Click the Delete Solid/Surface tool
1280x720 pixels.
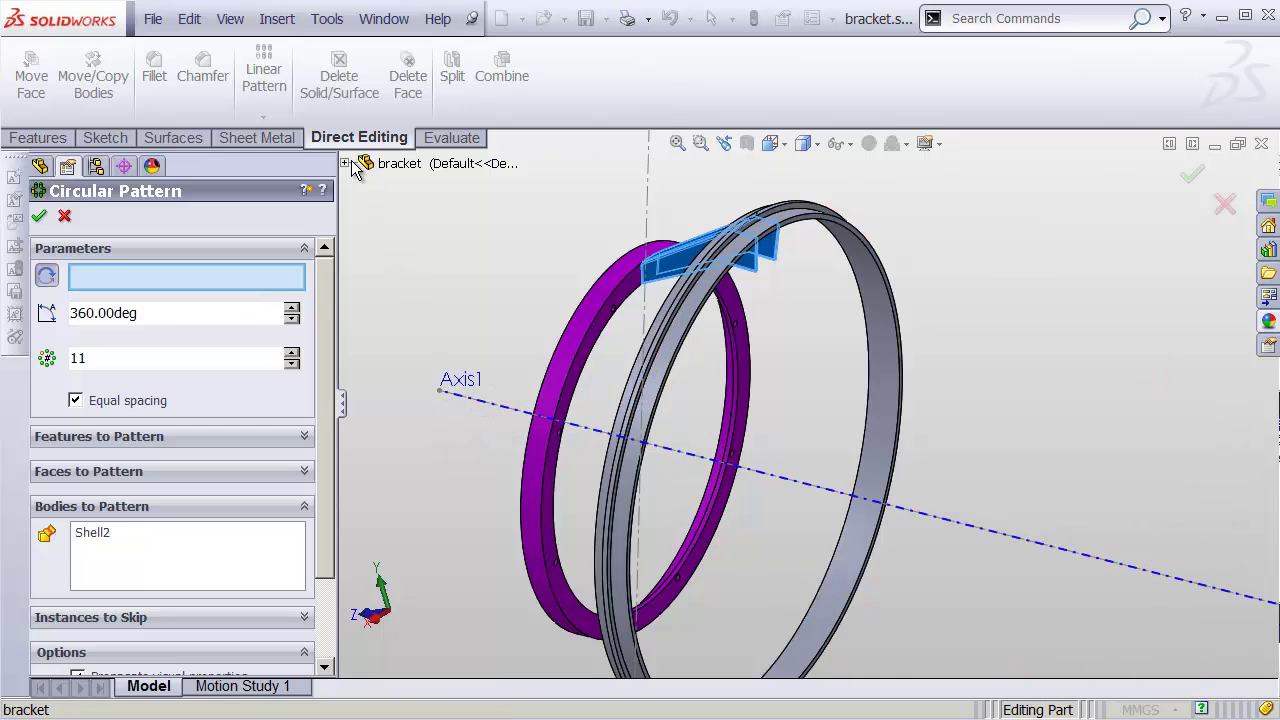coord(339,76)
